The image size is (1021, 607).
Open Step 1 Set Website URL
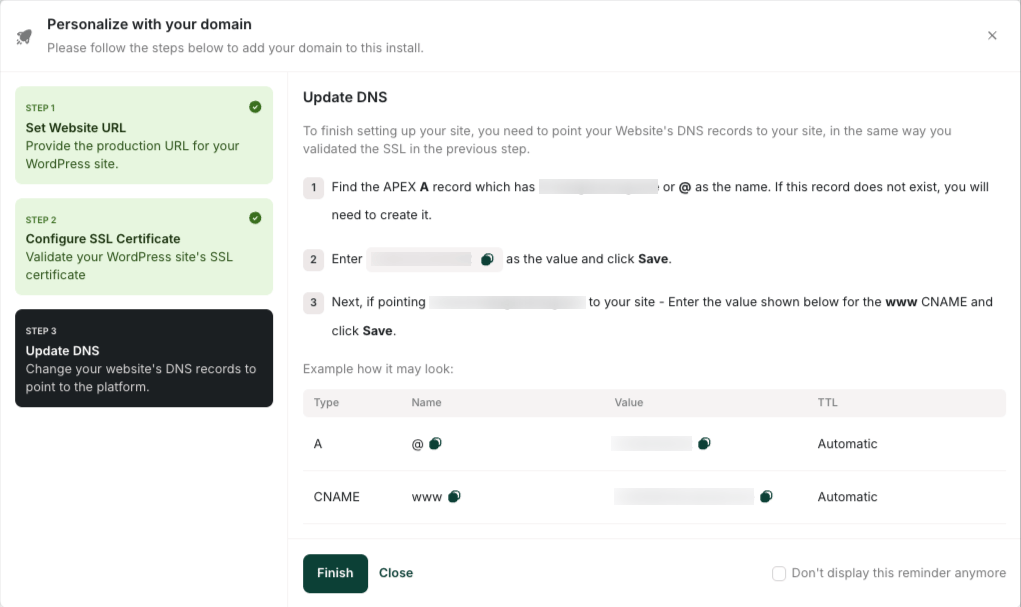pyautogui.click(x=144, y=135)
